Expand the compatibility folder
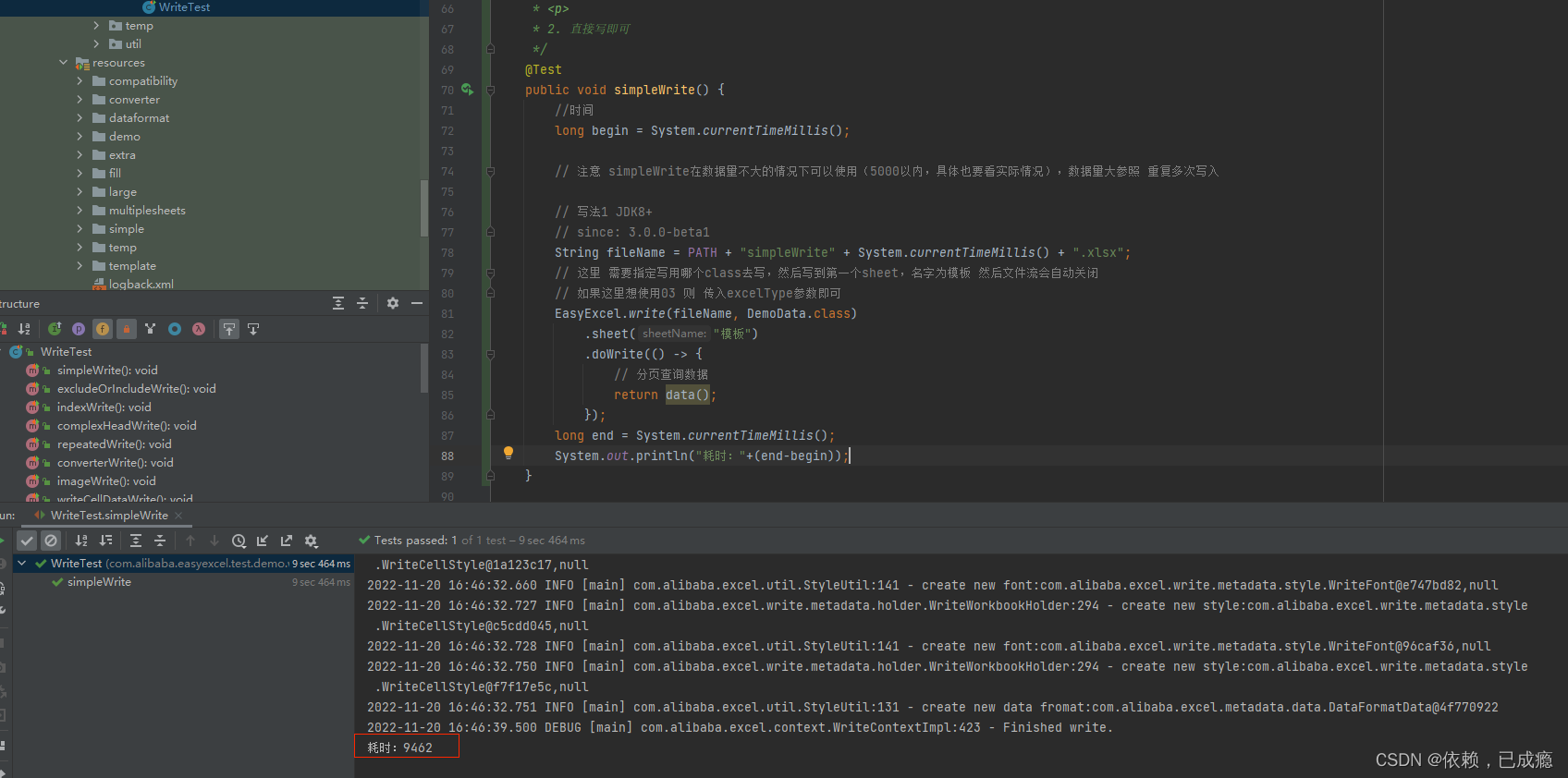 click(x=80, y=81)
